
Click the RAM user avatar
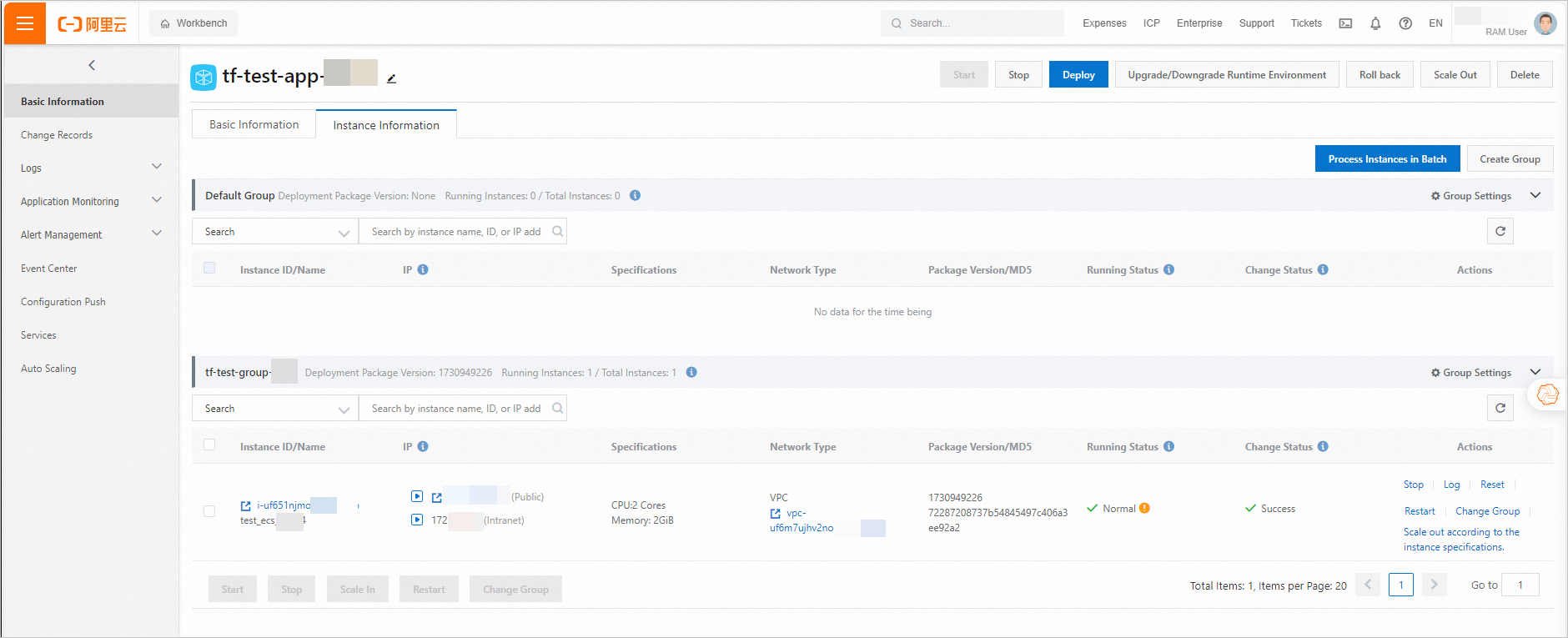tap(1545, 23)
